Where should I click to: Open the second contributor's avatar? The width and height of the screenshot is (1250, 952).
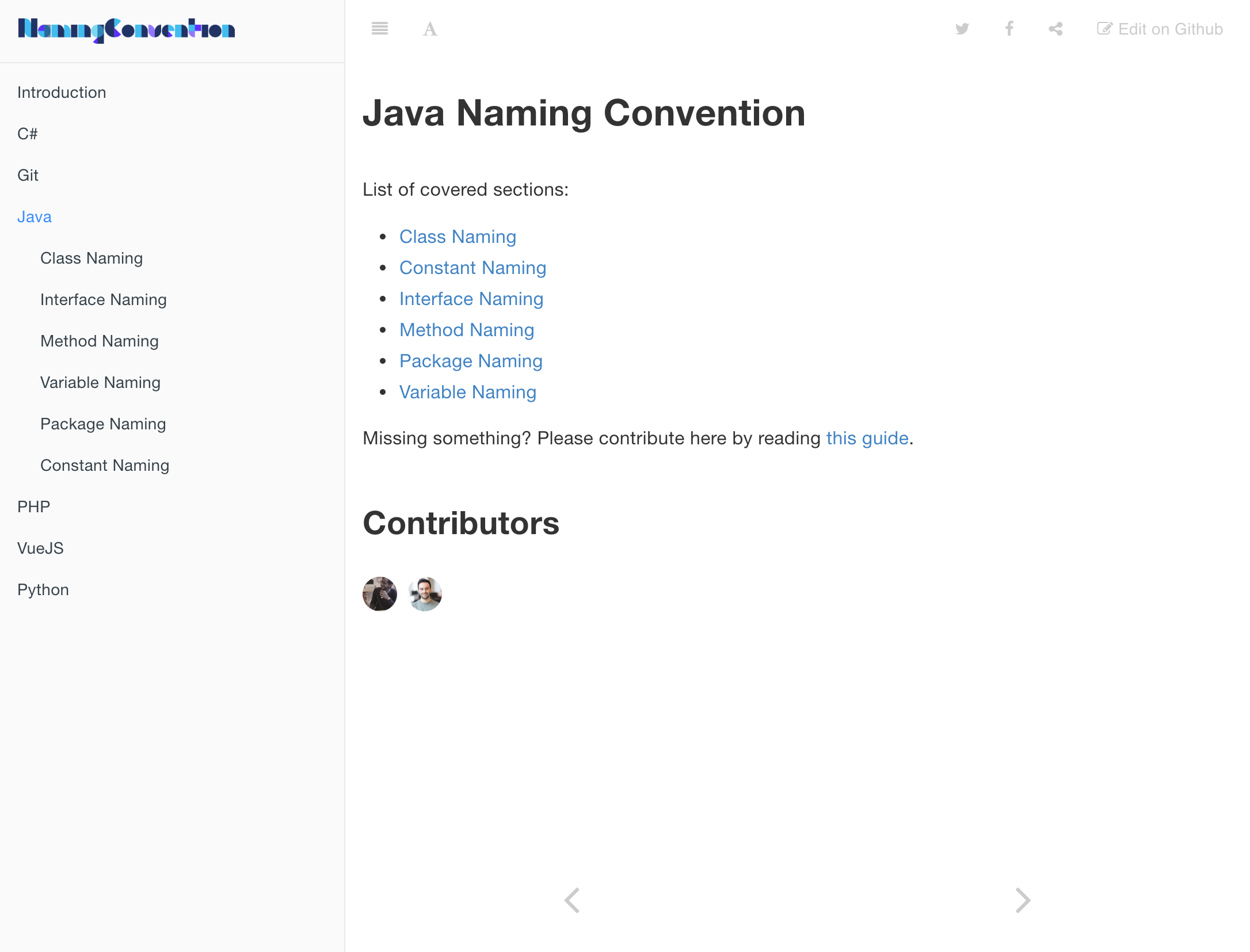click(424, 593)
